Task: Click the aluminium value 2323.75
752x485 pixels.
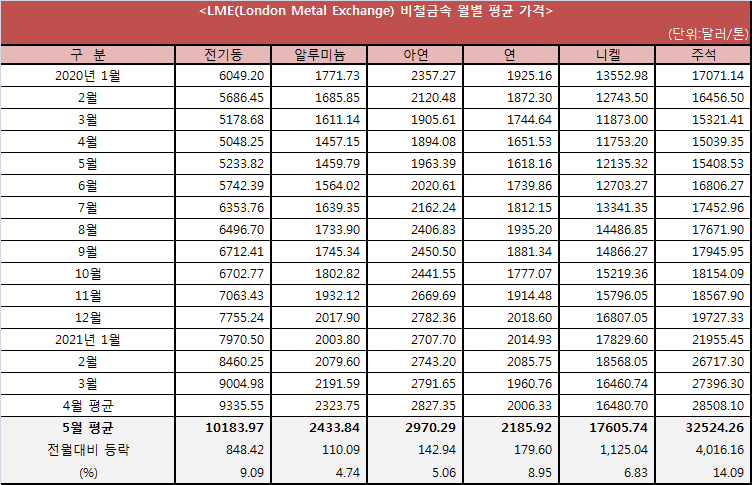Action: point(337,406)
